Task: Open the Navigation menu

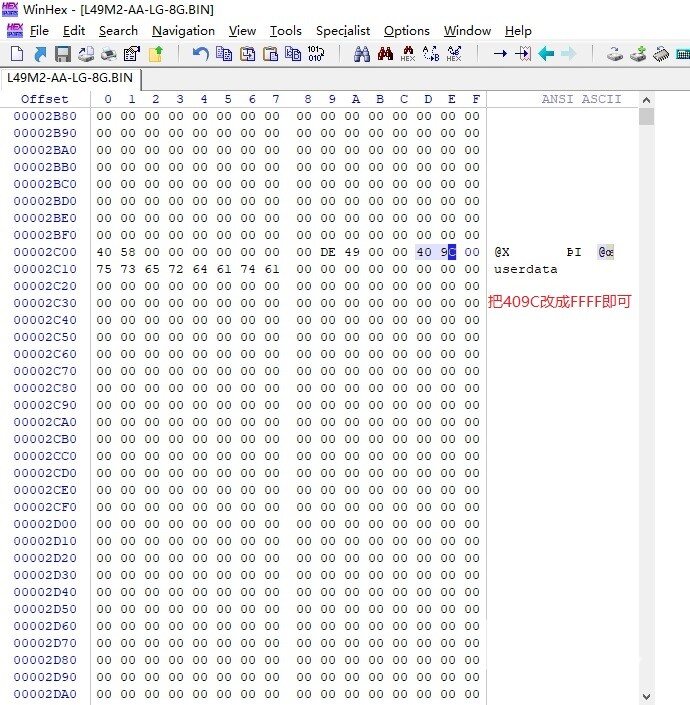Action: tap(183, 31)
